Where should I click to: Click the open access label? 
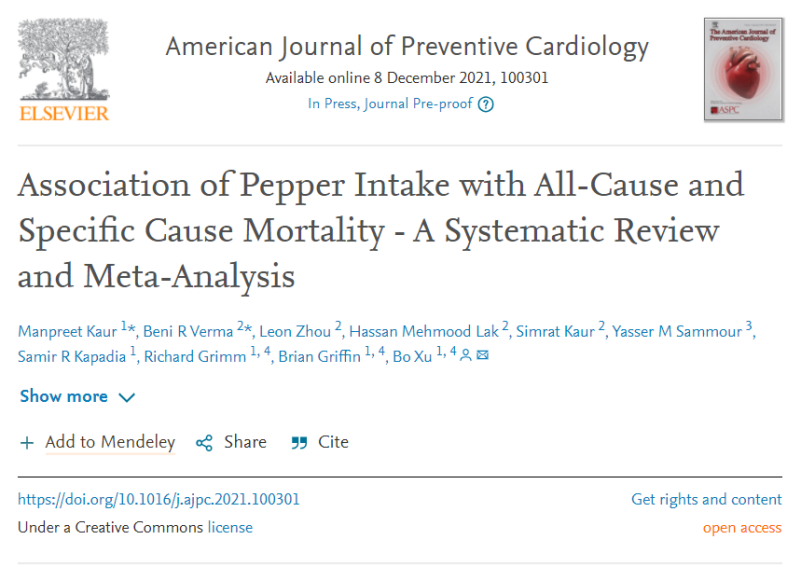click(x=742, y=527)
